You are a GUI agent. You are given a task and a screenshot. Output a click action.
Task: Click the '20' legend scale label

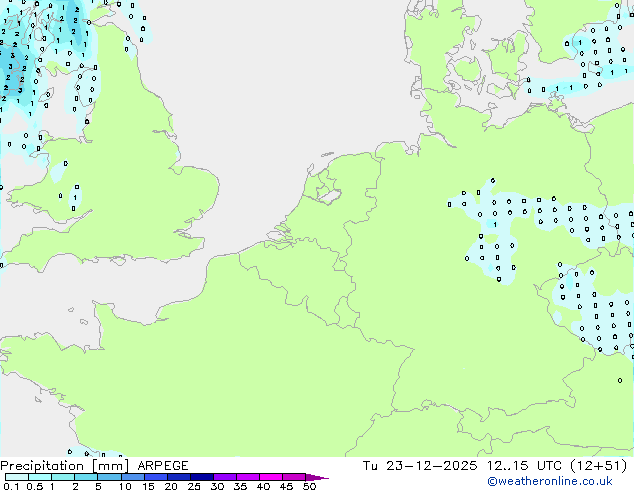coord(171,486)
